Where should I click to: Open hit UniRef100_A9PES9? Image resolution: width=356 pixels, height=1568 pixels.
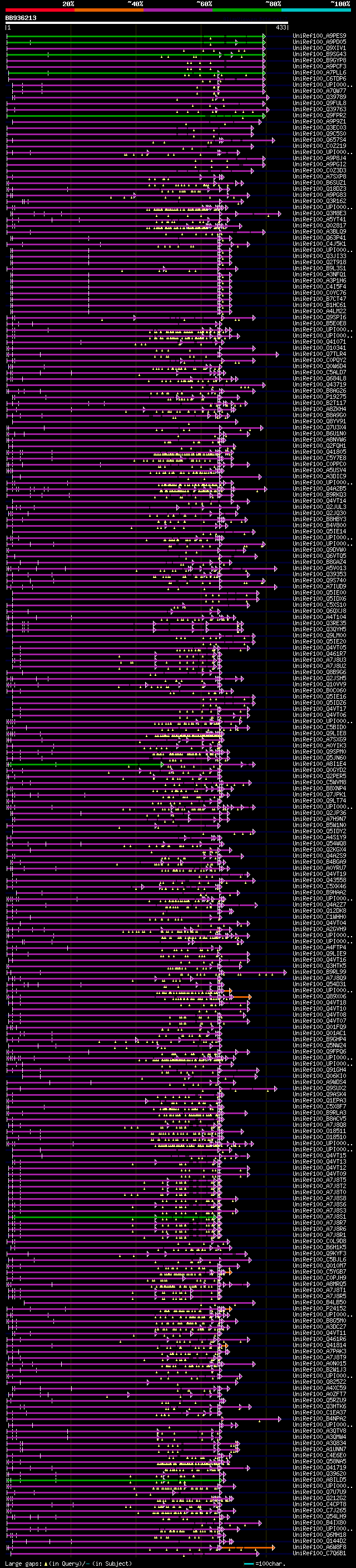pyautogui.click(x=319, y=36)
